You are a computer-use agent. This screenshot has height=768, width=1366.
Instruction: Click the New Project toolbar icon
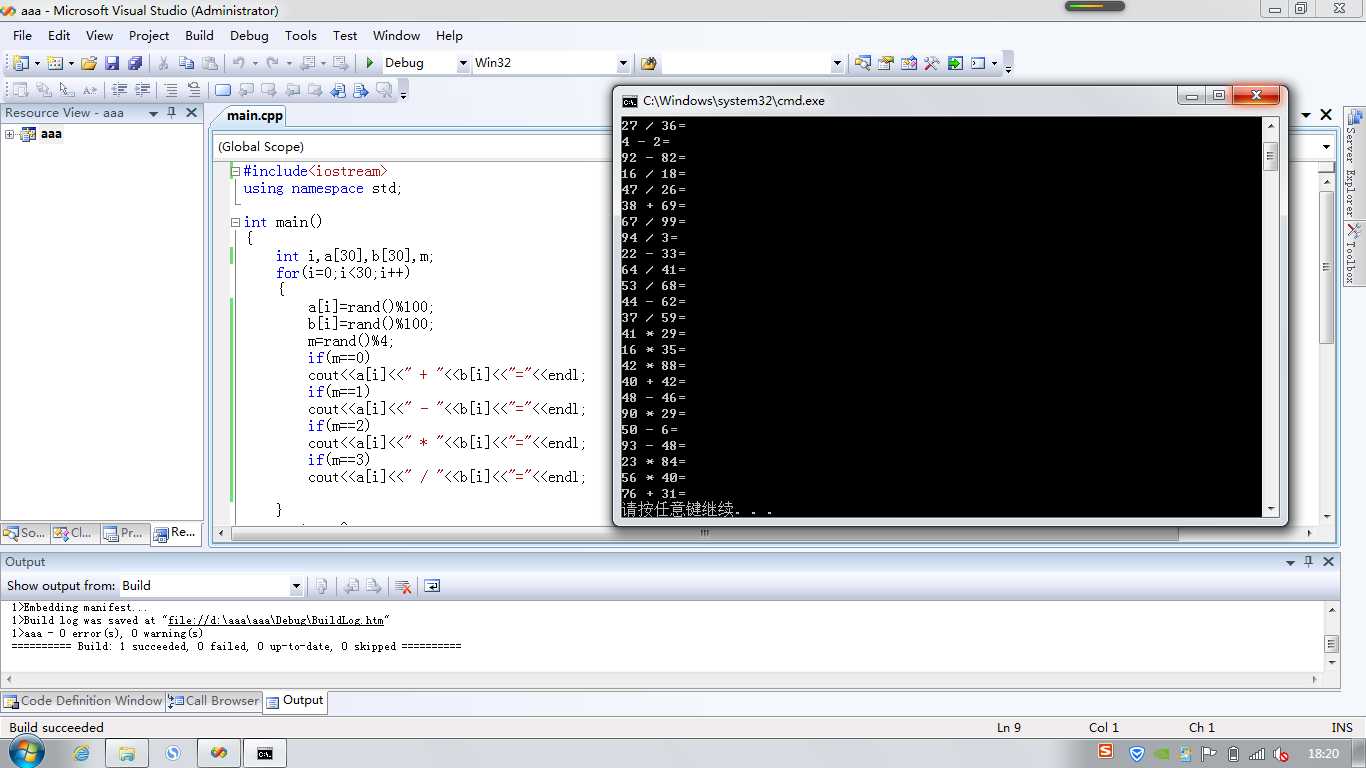[x=21, y=63]
